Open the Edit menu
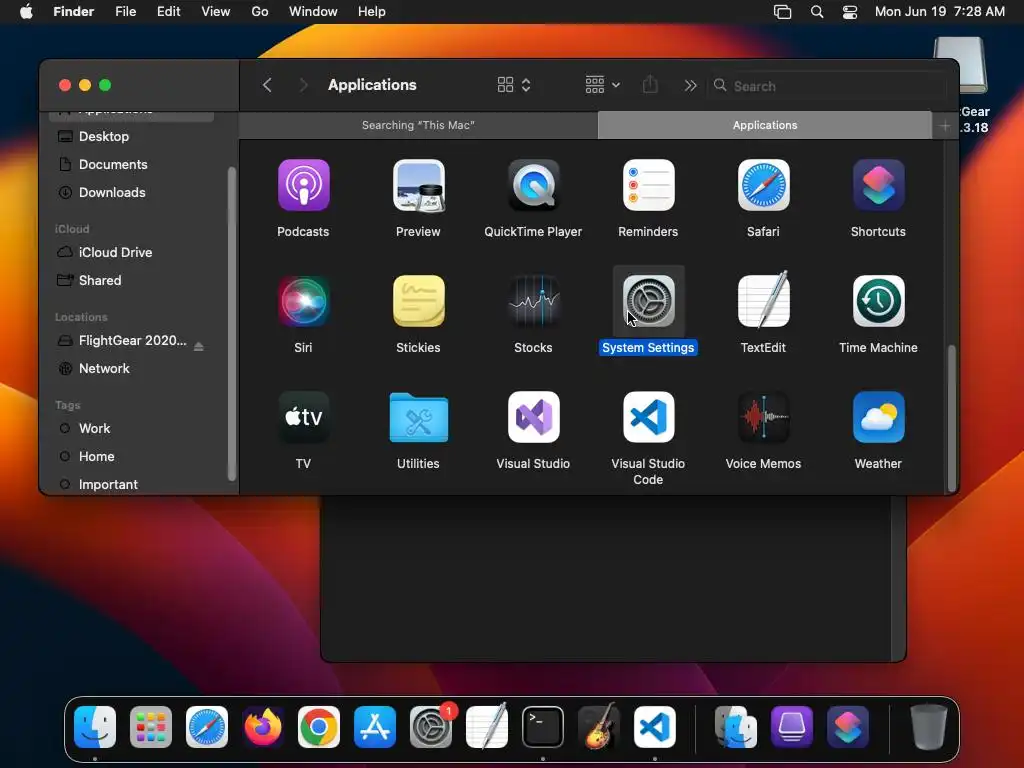Screen dimensions: 1024x768 (168, 12)
